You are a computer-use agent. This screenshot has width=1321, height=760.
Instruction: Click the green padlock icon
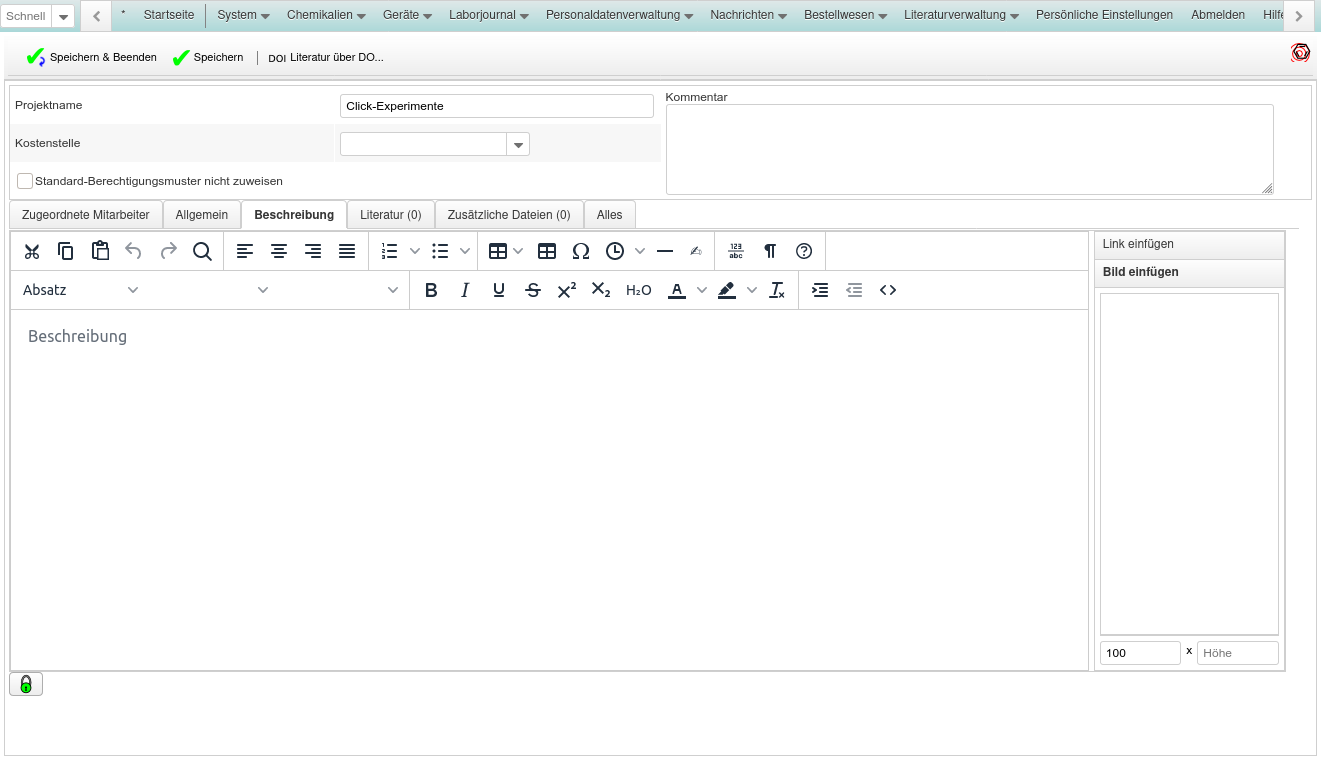(26, 684)
